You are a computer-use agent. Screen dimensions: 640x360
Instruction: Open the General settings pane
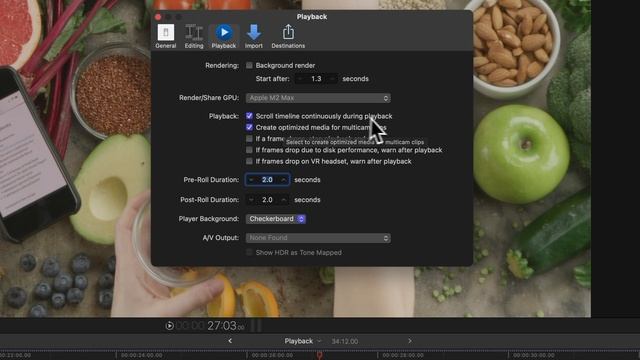[166, 36]
